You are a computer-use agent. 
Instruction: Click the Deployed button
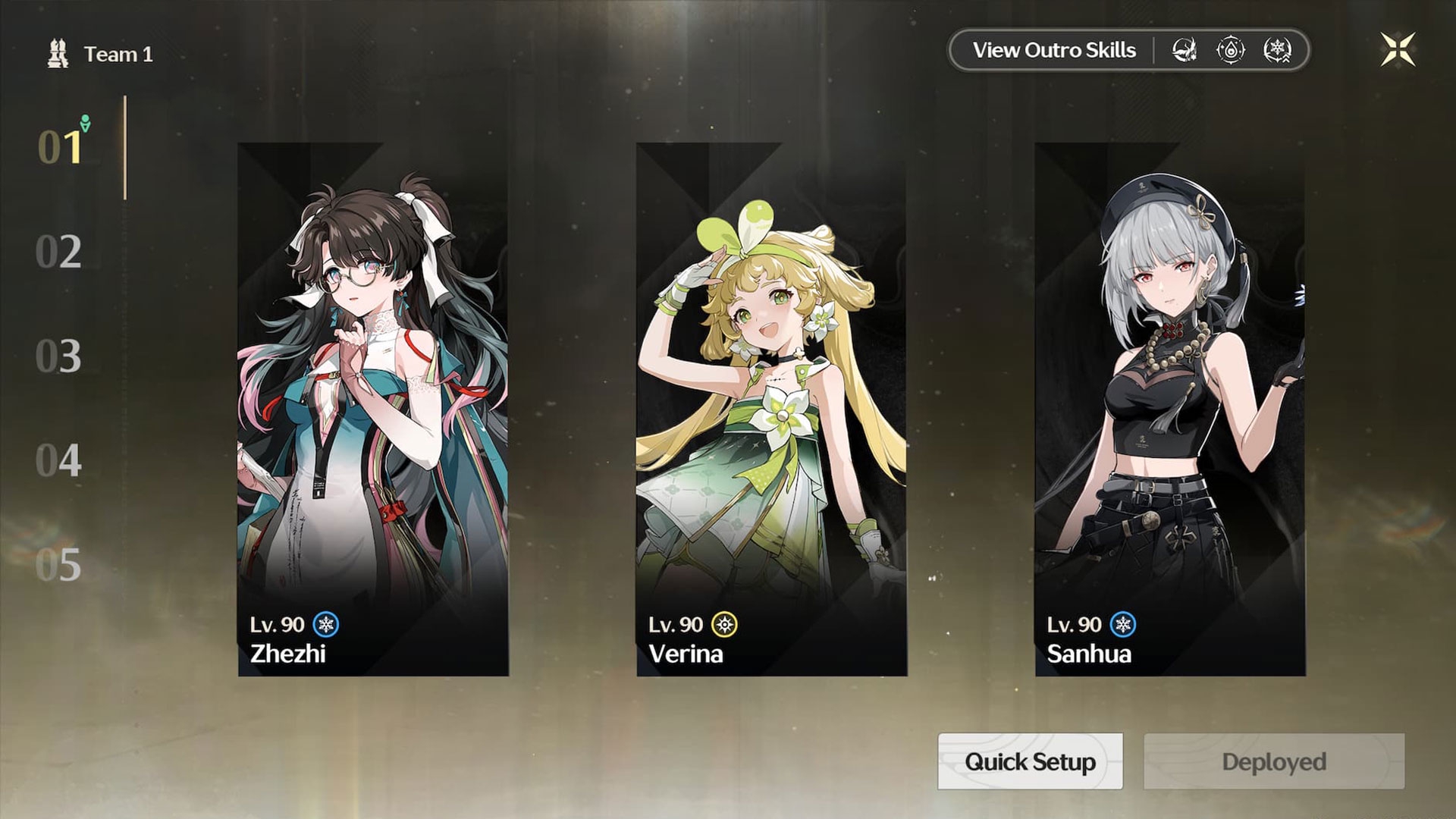1274,761
